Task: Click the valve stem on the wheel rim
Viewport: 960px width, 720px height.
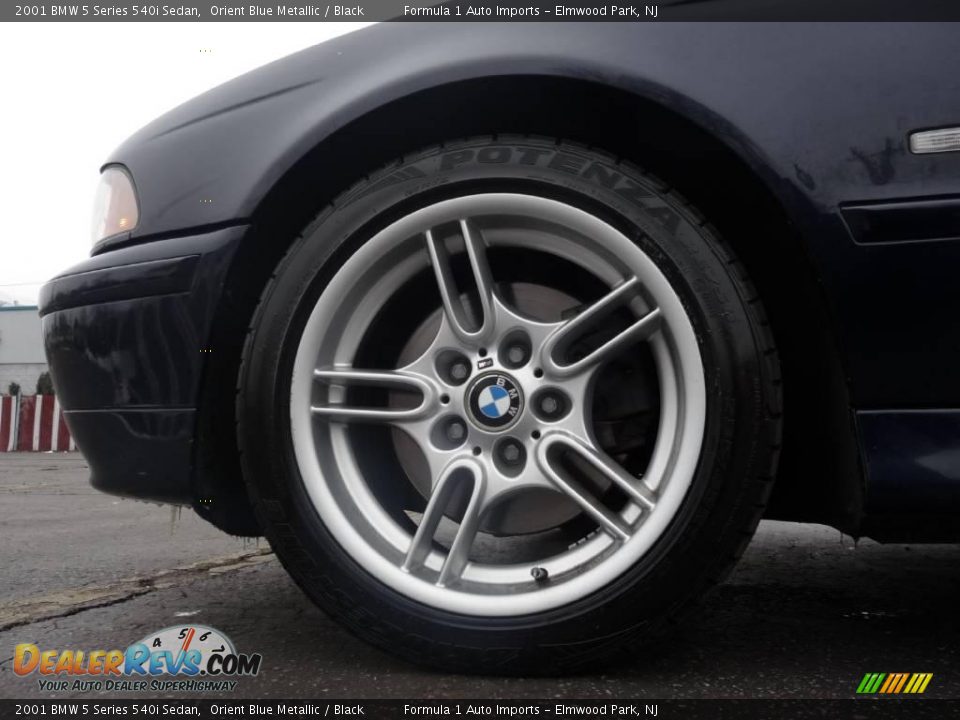Action: 539,574
